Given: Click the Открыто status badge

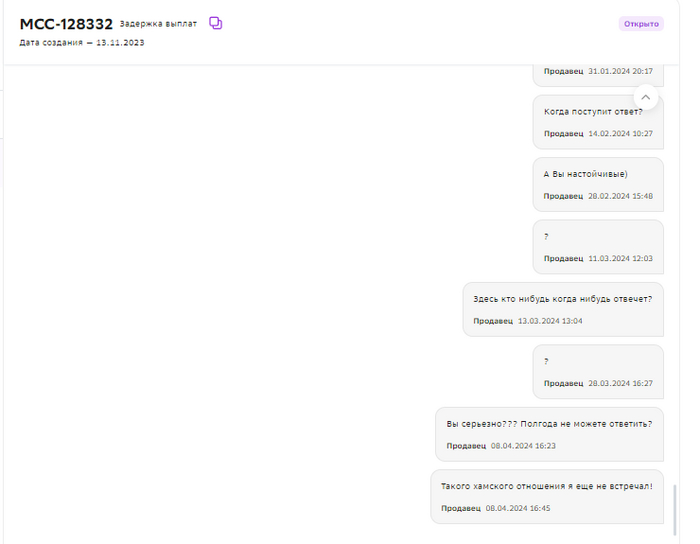Looking at the screenshot, I should point(641,24).
